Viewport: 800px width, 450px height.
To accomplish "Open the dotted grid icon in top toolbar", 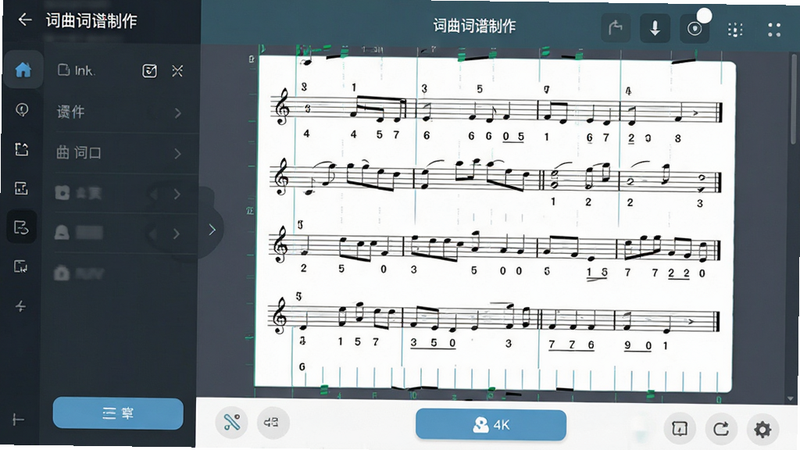I will (x=735, y=30).
